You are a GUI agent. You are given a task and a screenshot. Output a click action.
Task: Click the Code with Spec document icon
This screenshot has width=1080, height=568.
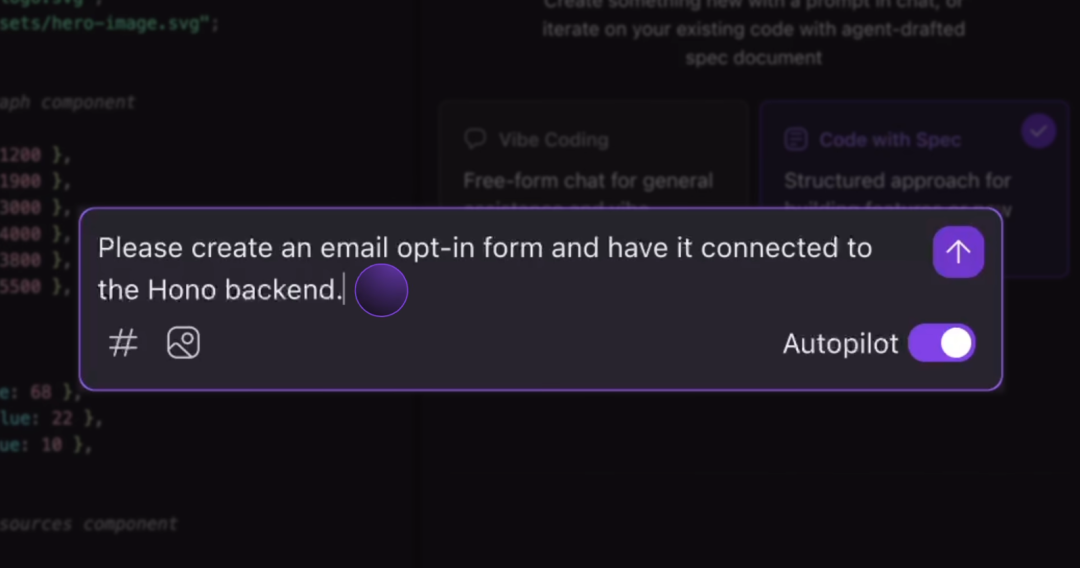[796, 139]
